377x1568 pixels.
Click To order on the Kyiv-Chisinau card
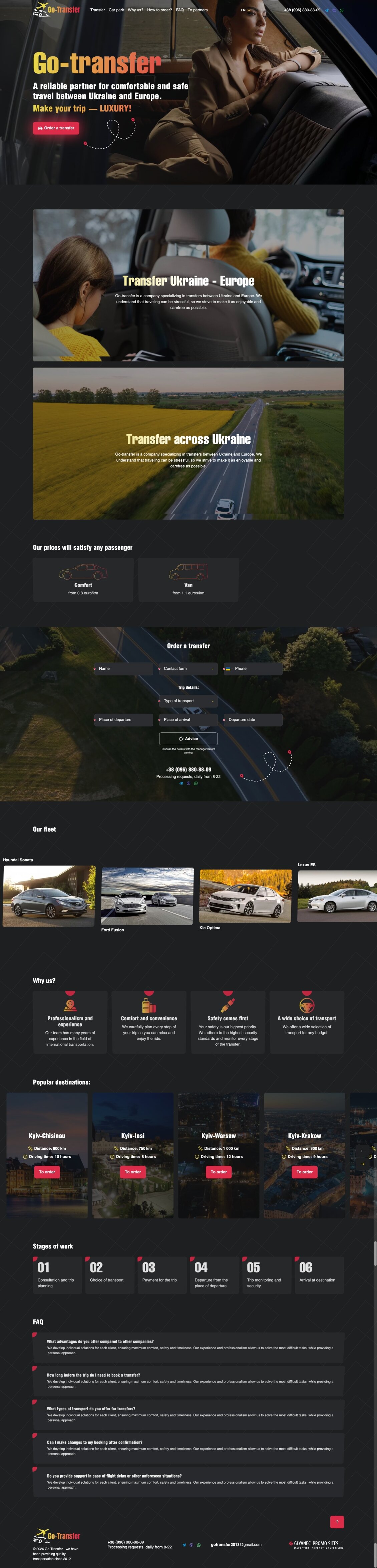(47, 1172)
